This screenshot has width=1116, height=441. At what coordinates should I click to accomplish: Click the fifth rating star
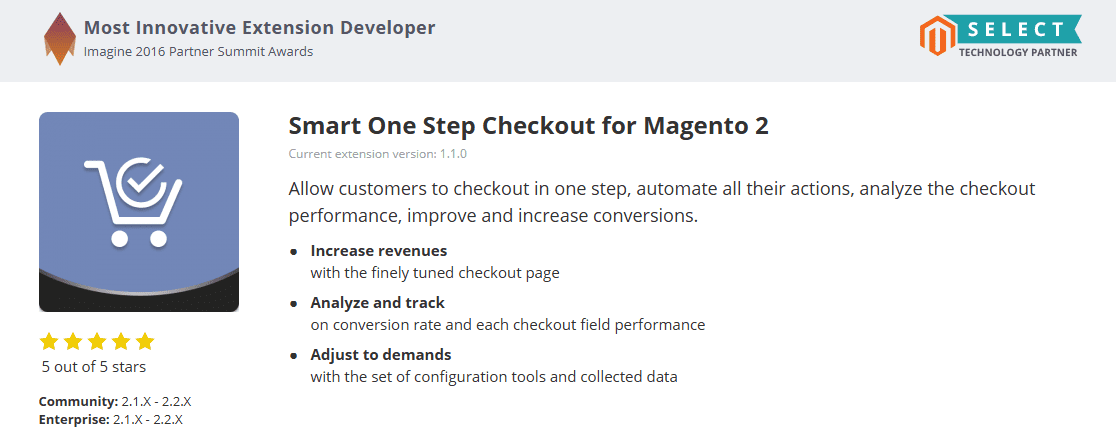coord(145,341)
